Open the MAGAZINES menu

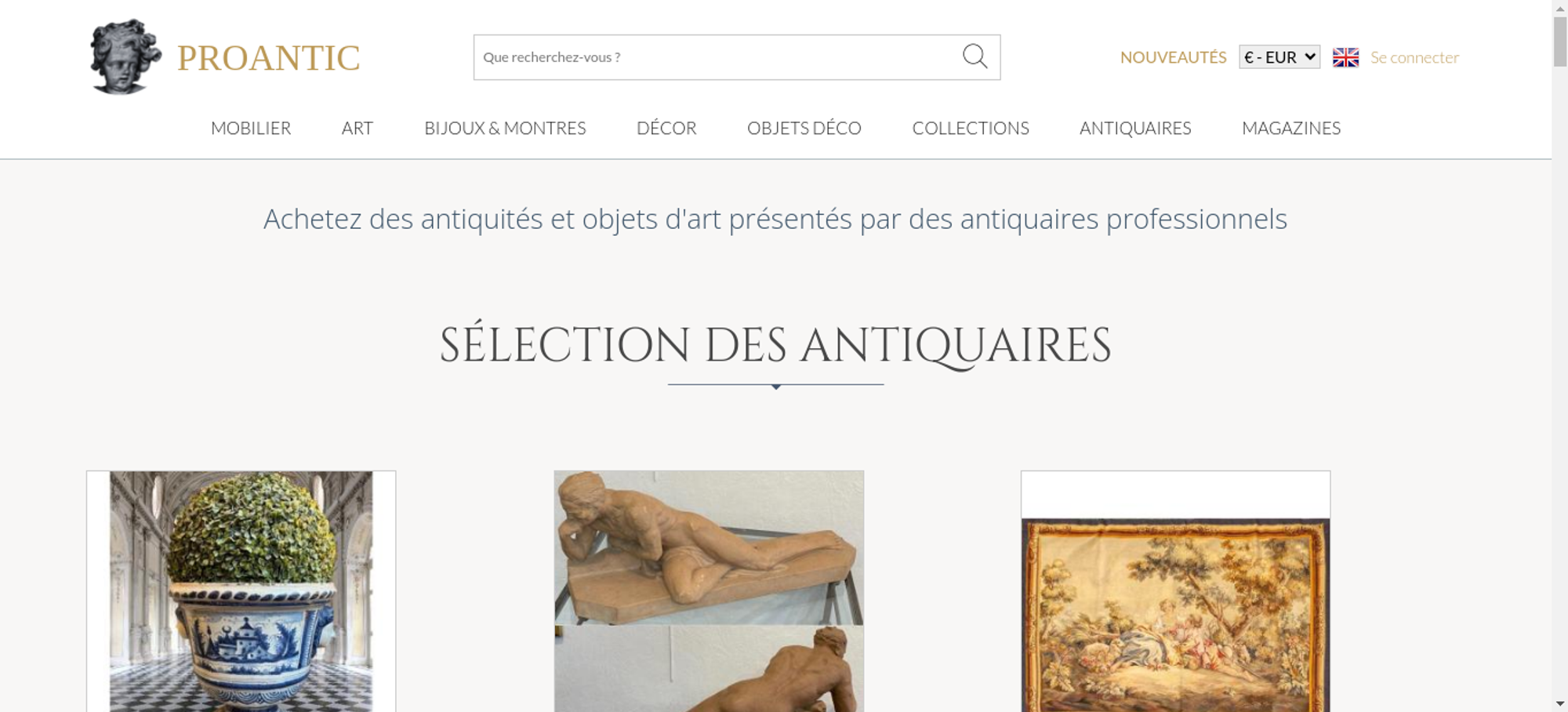pos(1291,128)
